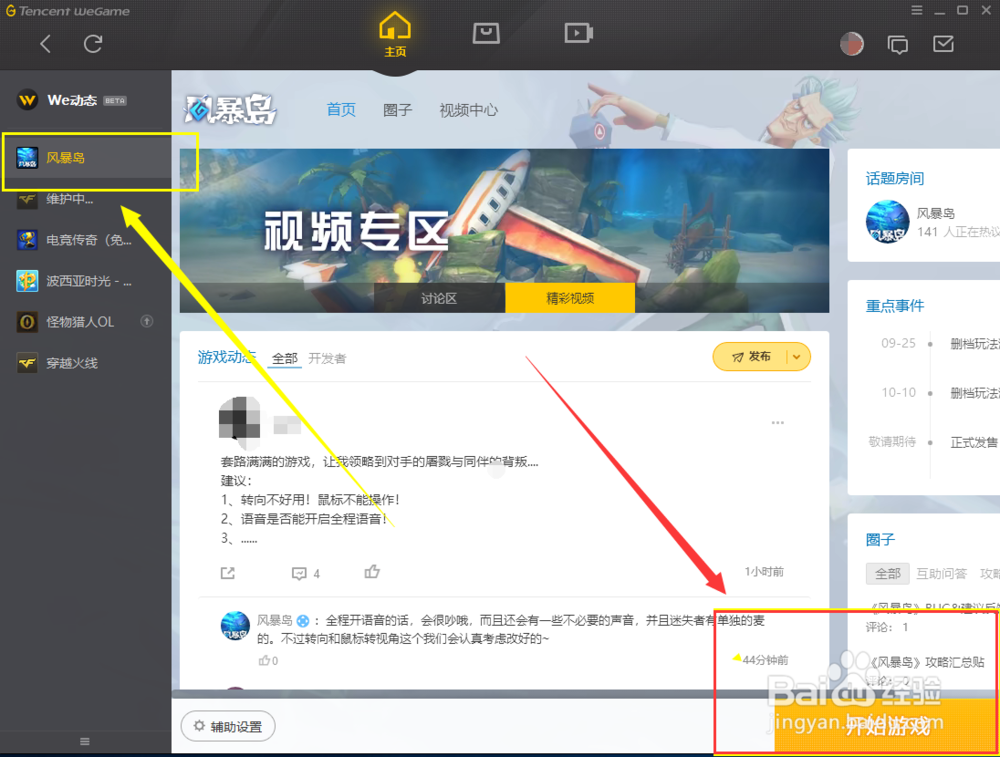
Task: Click the 开始游戏 start button
Action: coord(887,726)
